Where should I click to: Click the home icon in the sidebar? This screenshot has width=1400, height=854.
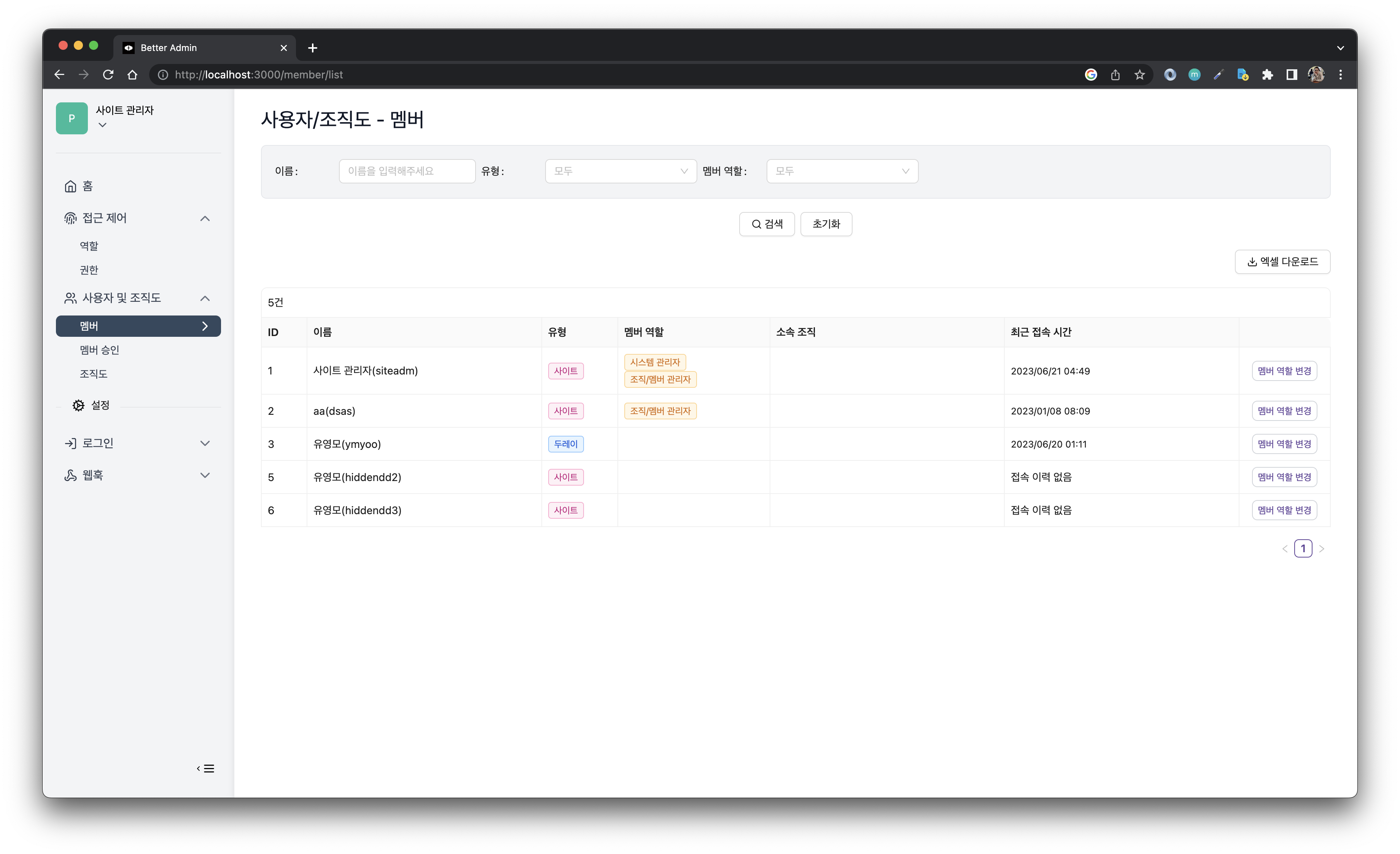coord(70,186)
